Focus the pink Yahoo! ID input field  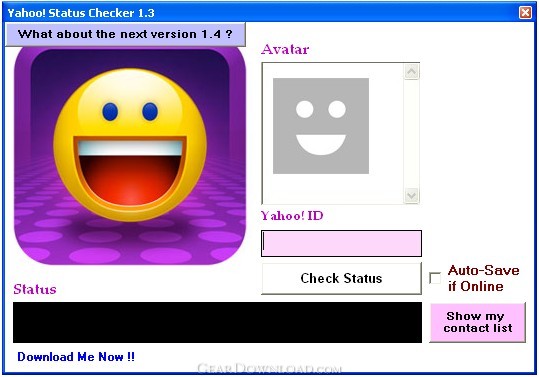[341, 243]
